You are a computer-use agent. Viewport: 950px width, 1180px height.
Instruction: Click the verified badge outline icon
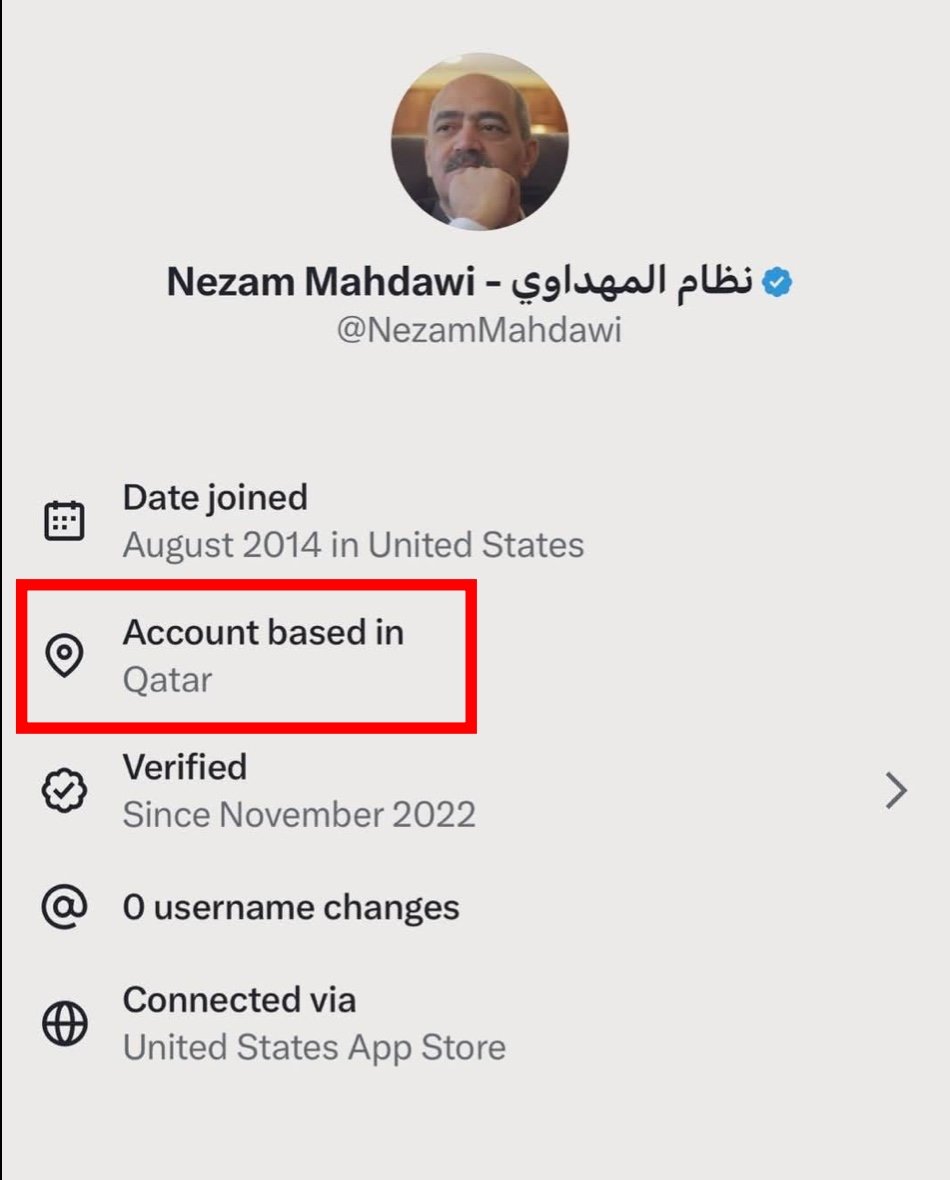pyautogui.click(x=65, y=791)
